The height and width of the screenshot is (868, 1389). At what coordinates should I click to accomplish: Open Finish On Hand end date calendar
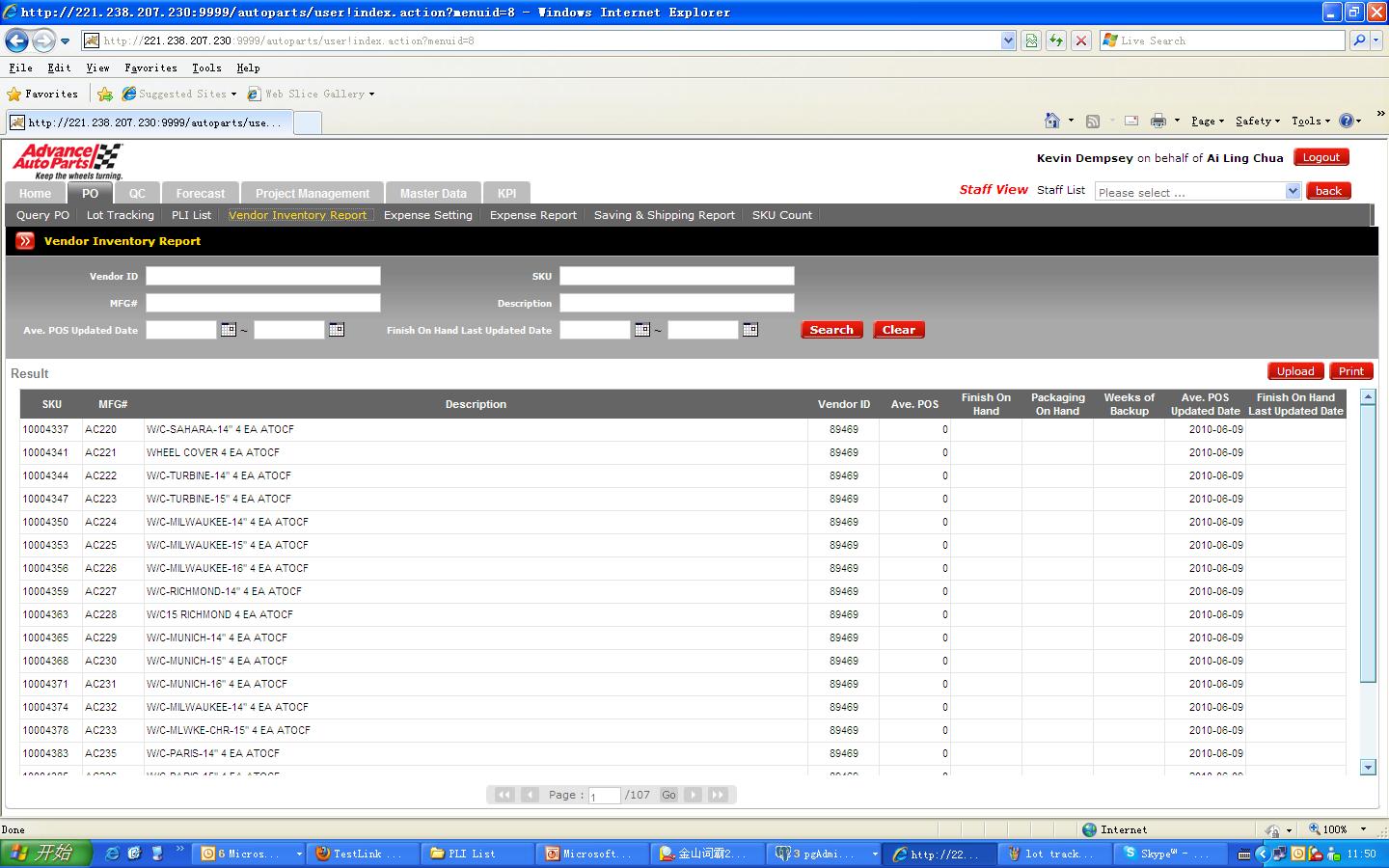point(750,330)
